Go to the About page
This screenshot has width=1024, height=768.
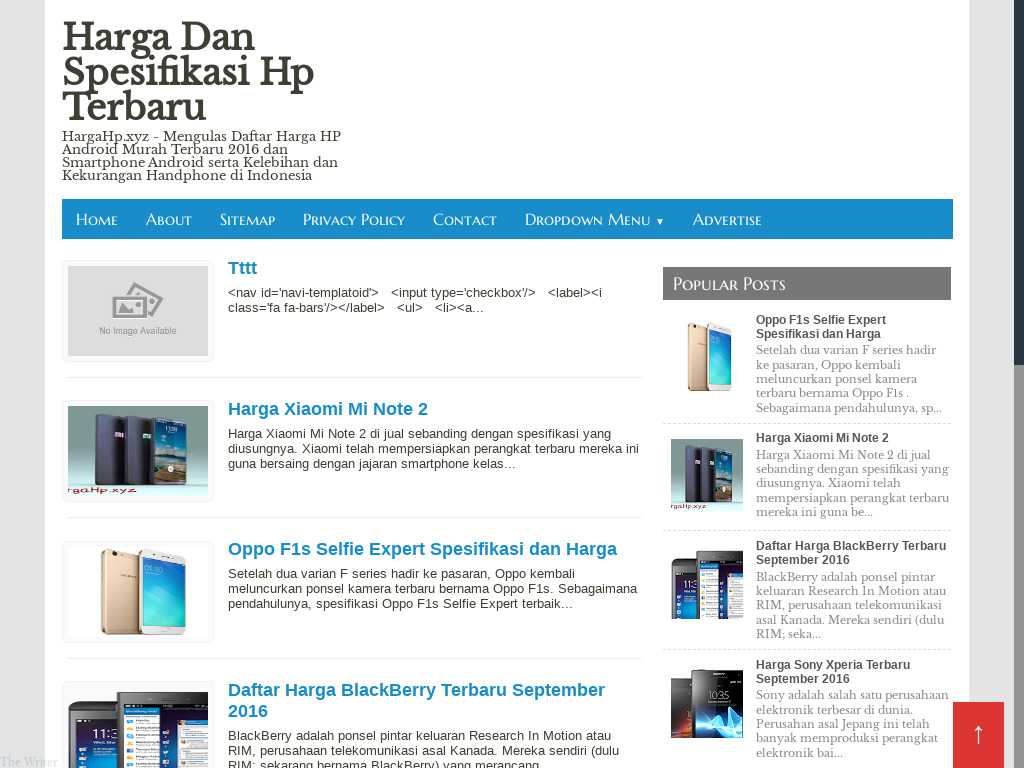coord(168,219)
